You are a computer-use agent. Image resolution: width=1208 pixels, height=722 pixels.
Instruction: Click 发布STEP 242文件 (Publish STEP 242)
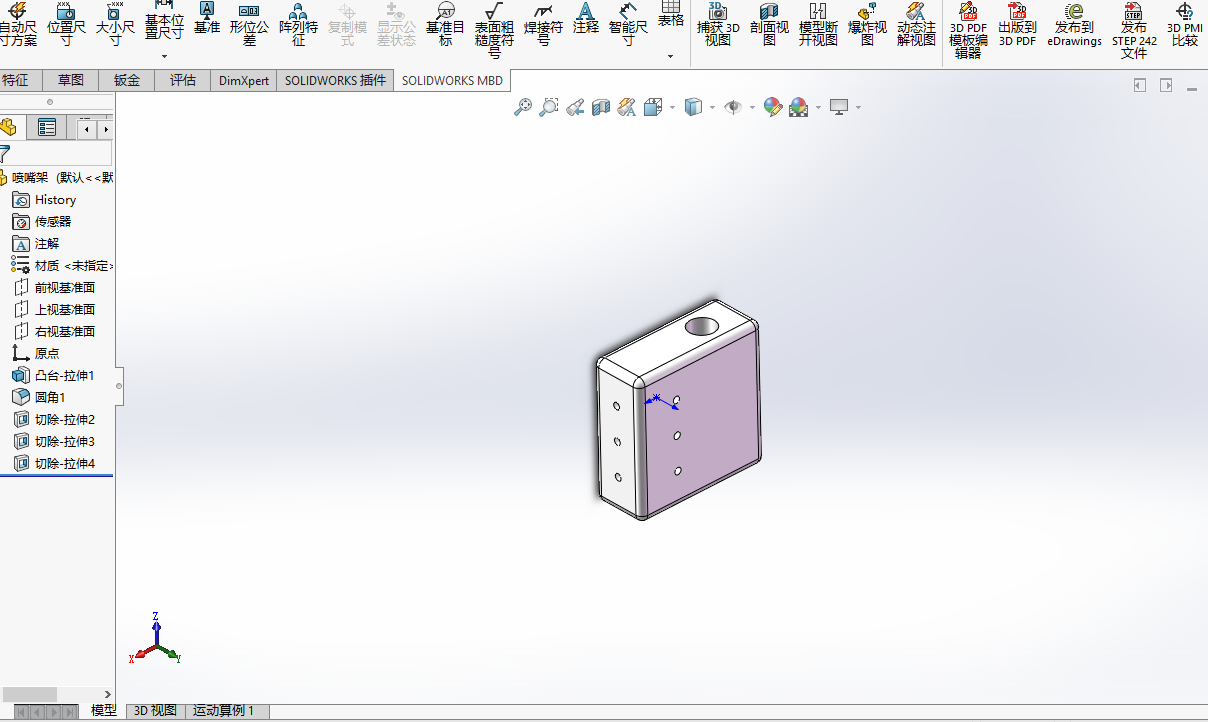(x=1134, y=30)
